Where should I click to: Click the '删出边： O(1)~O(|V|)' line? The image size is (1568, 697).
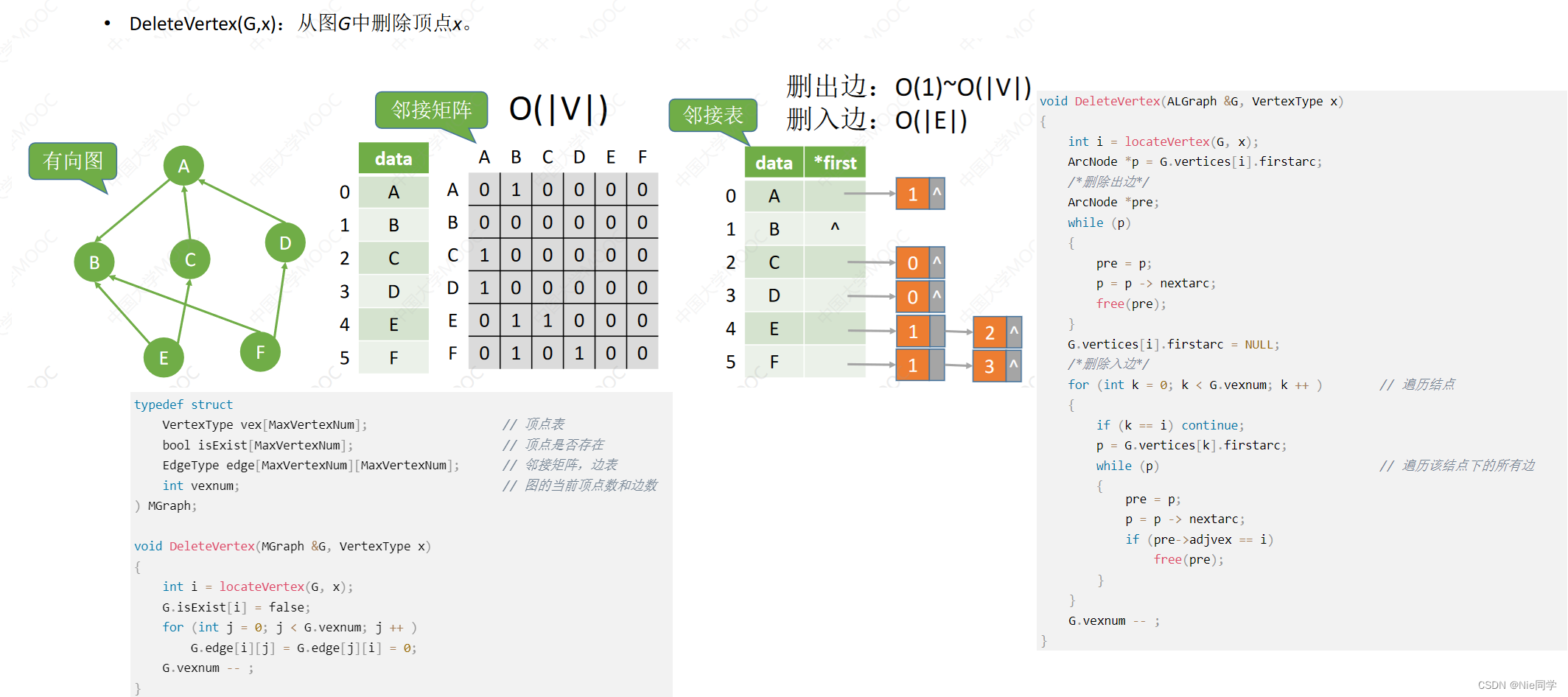(x=909, y=87)
